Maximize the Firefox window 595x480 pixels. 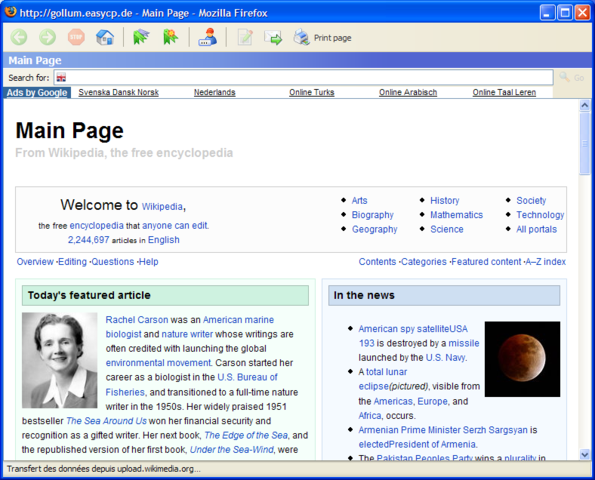tap(565, 13)
